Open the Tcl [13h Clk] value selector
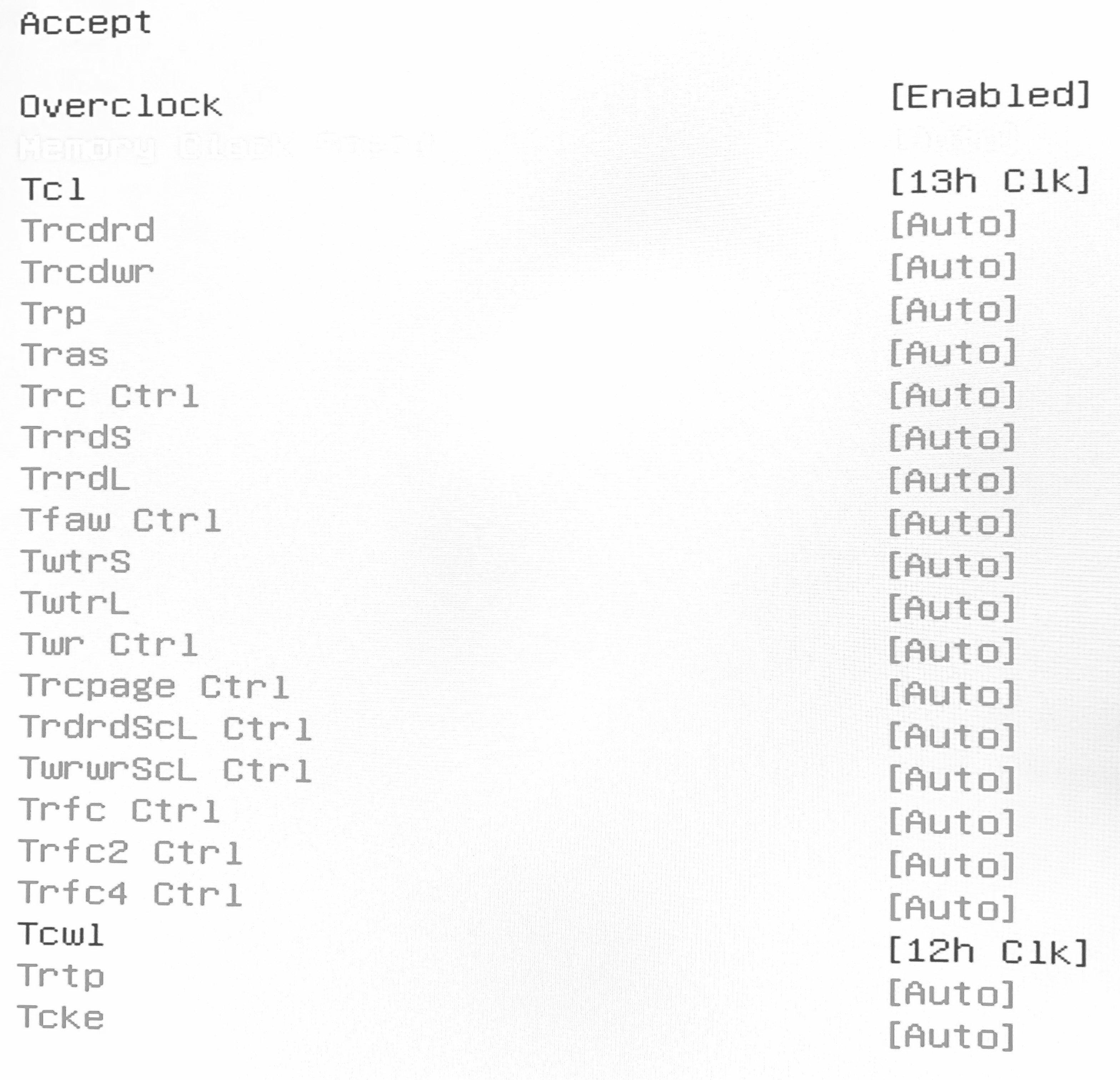1120x1080 pixels. [990, 182]
